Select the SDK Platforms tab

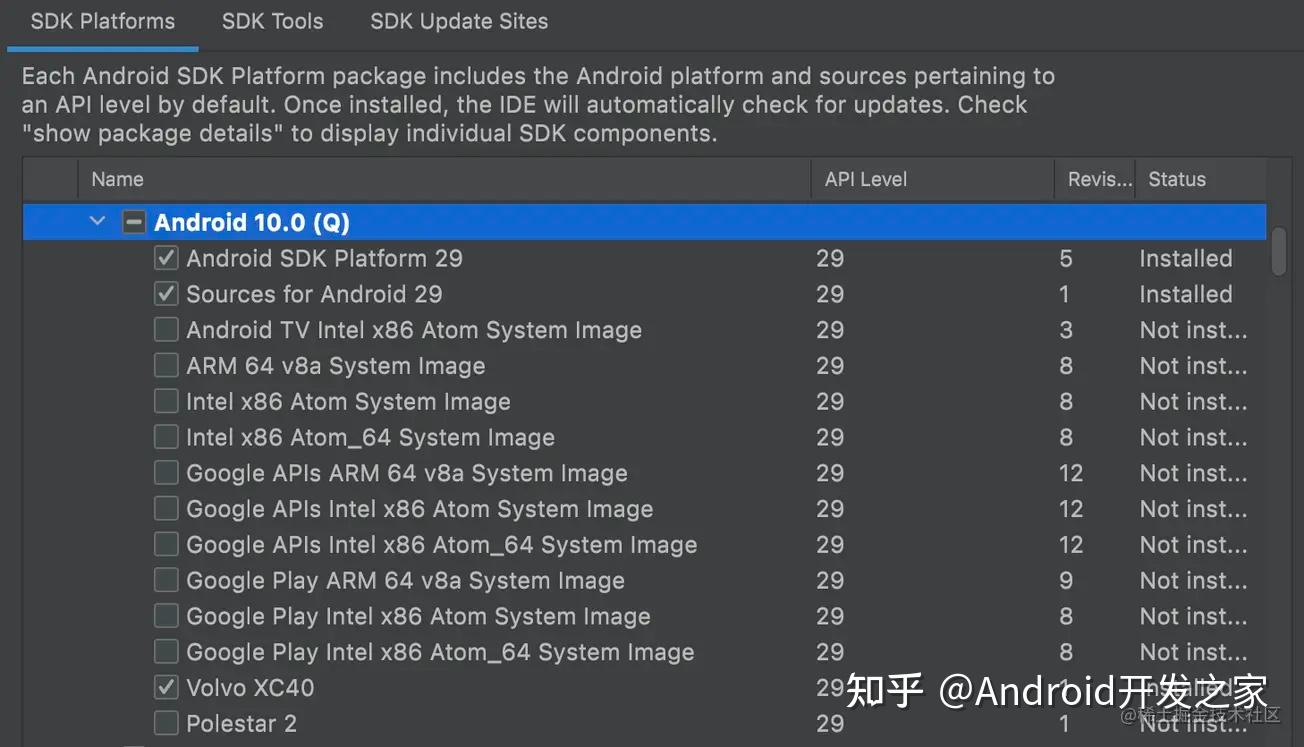pos(102,21)
